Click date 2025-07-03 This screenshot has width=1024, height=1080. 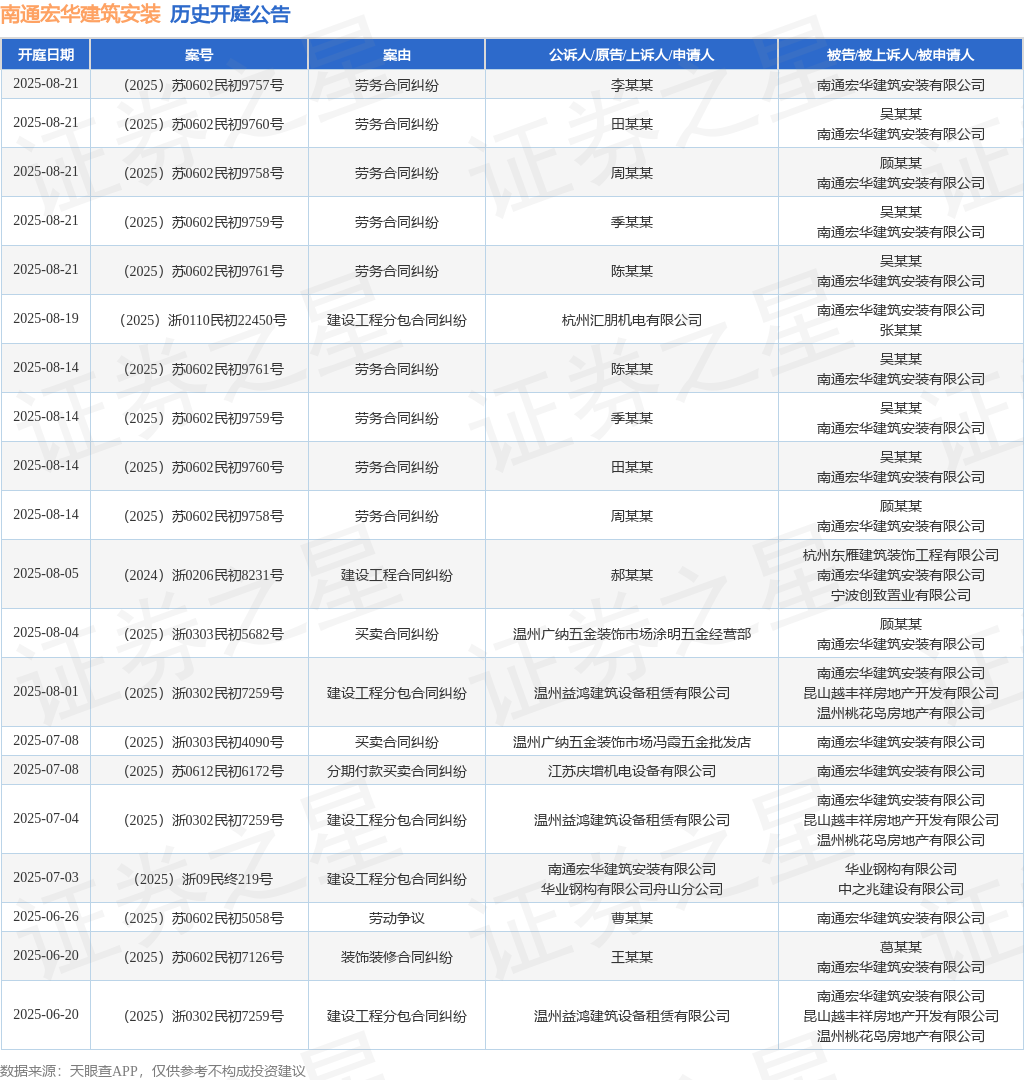pos(45,878)
